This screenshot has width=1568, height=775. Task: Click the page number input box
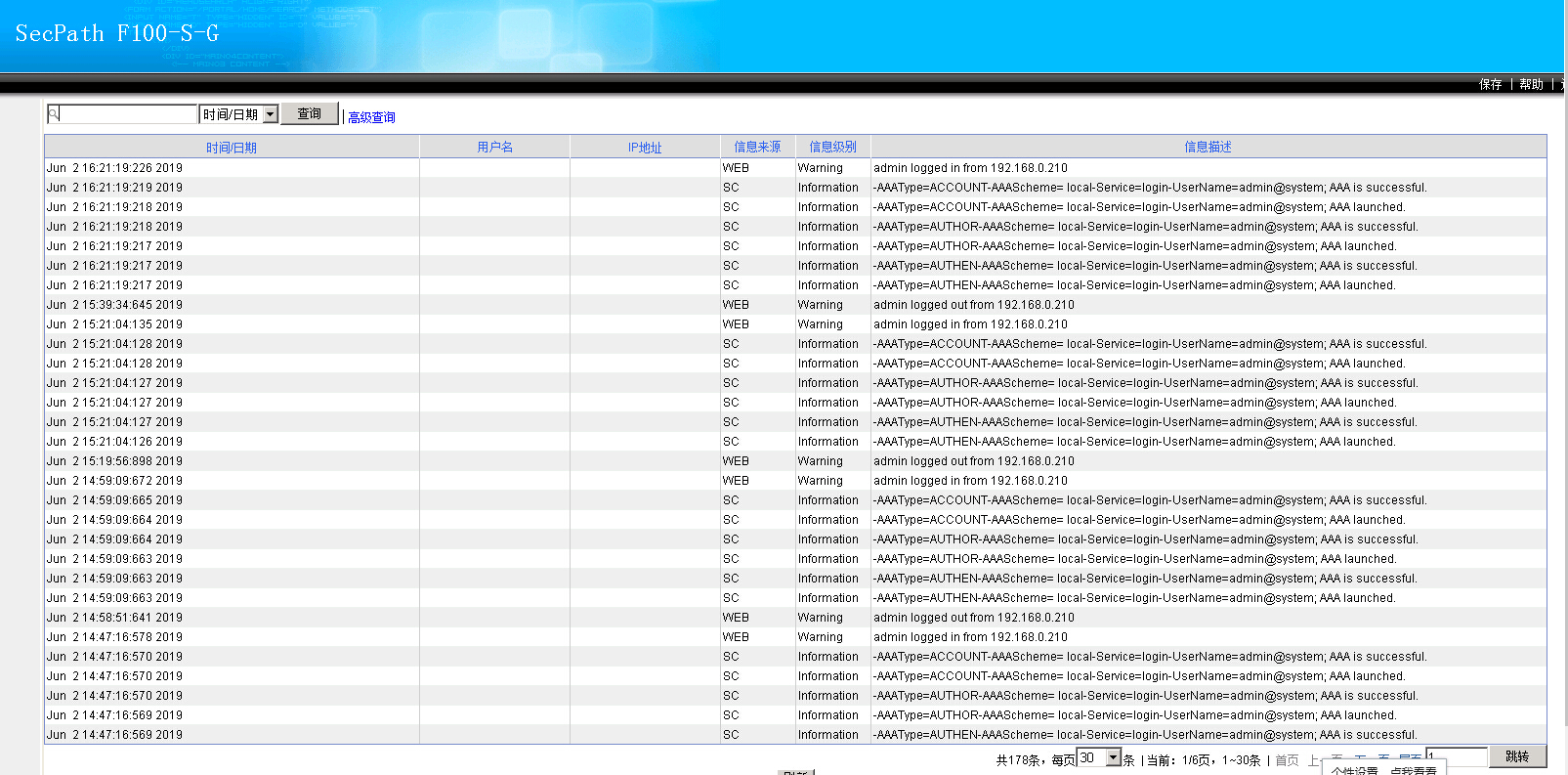[1457, 757]
